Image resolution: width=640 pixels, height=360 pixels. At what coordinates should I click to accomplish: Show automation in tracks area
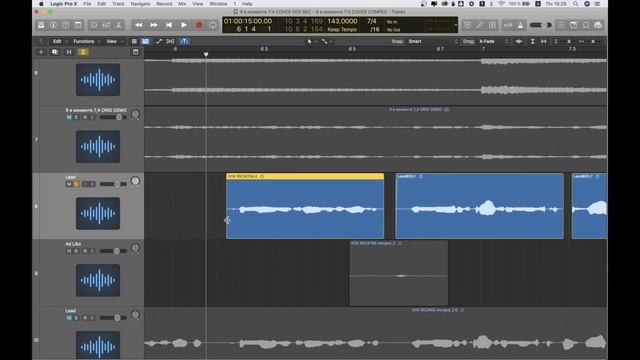159,41
